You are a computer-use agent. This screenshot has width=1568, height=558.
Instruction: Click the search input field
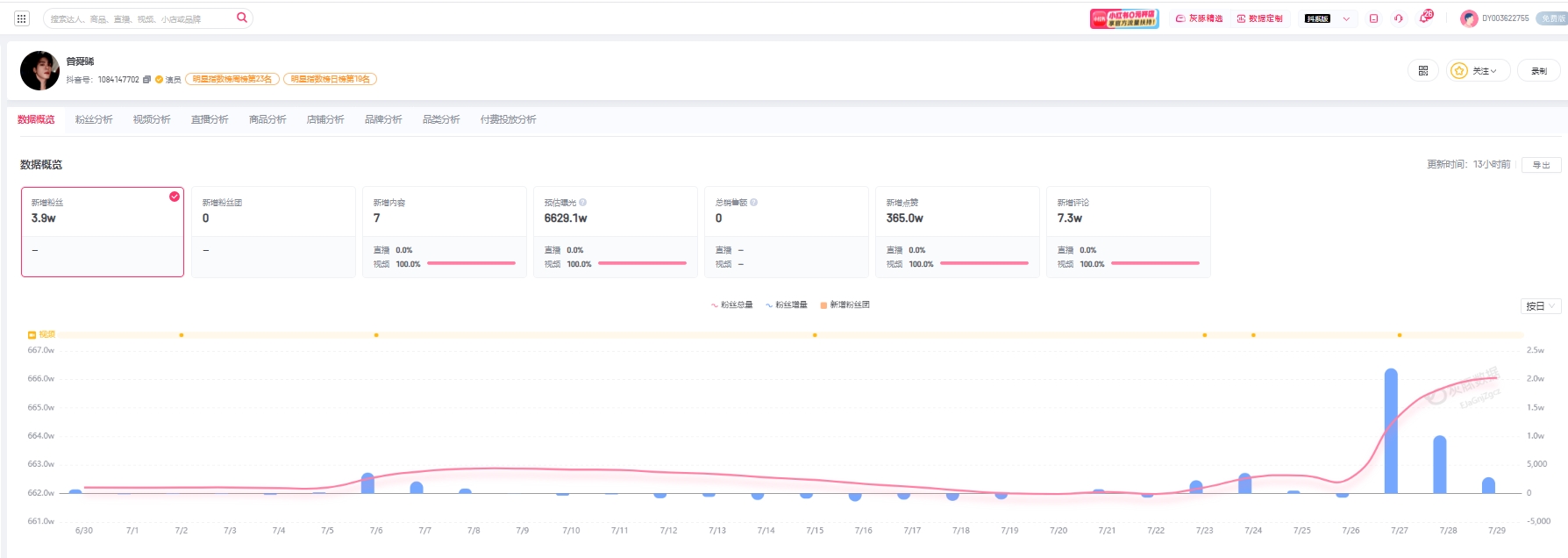tap(140, 18)
